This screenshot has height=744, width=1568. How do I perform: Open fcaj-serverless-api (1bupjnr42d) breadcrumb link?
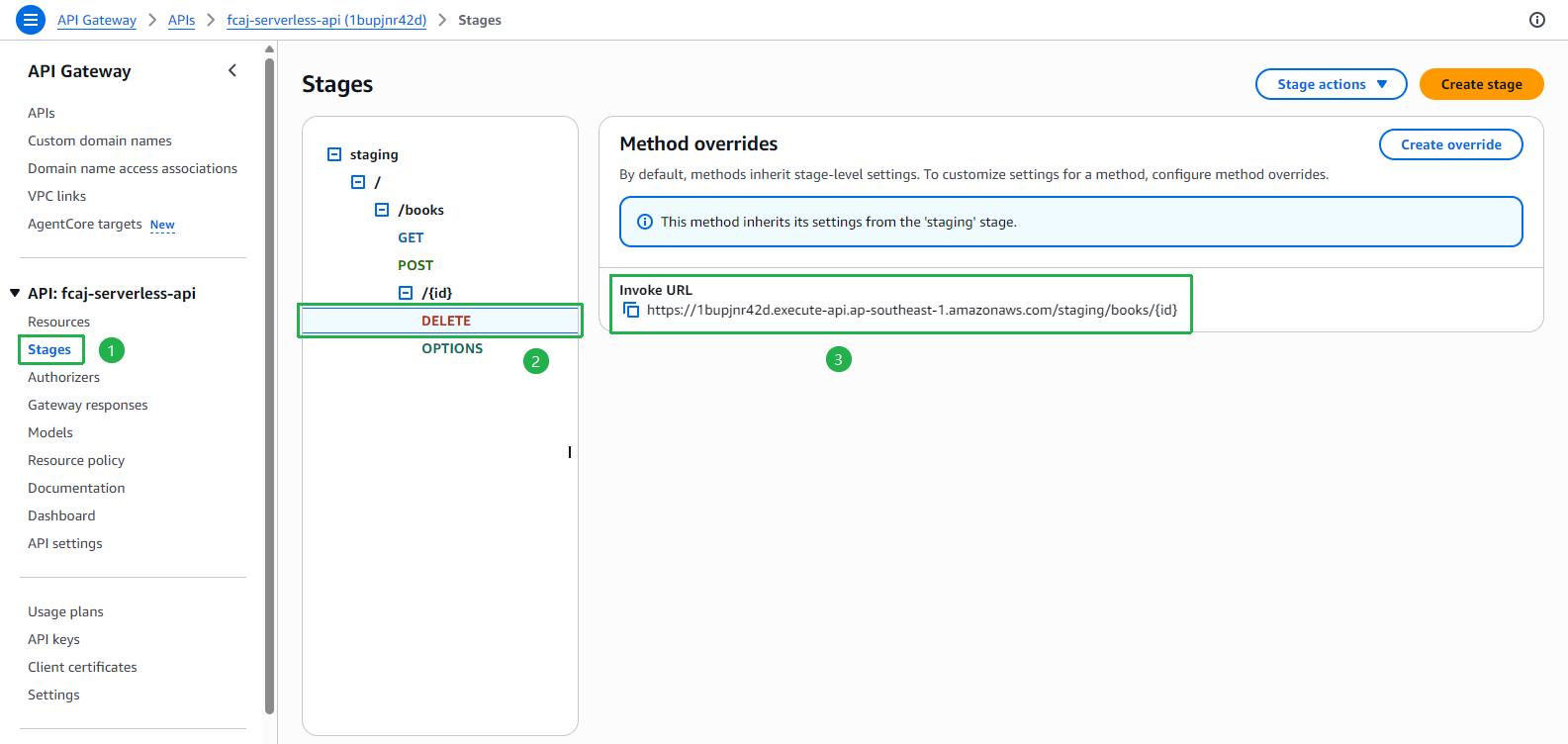[x=326, y=20]
